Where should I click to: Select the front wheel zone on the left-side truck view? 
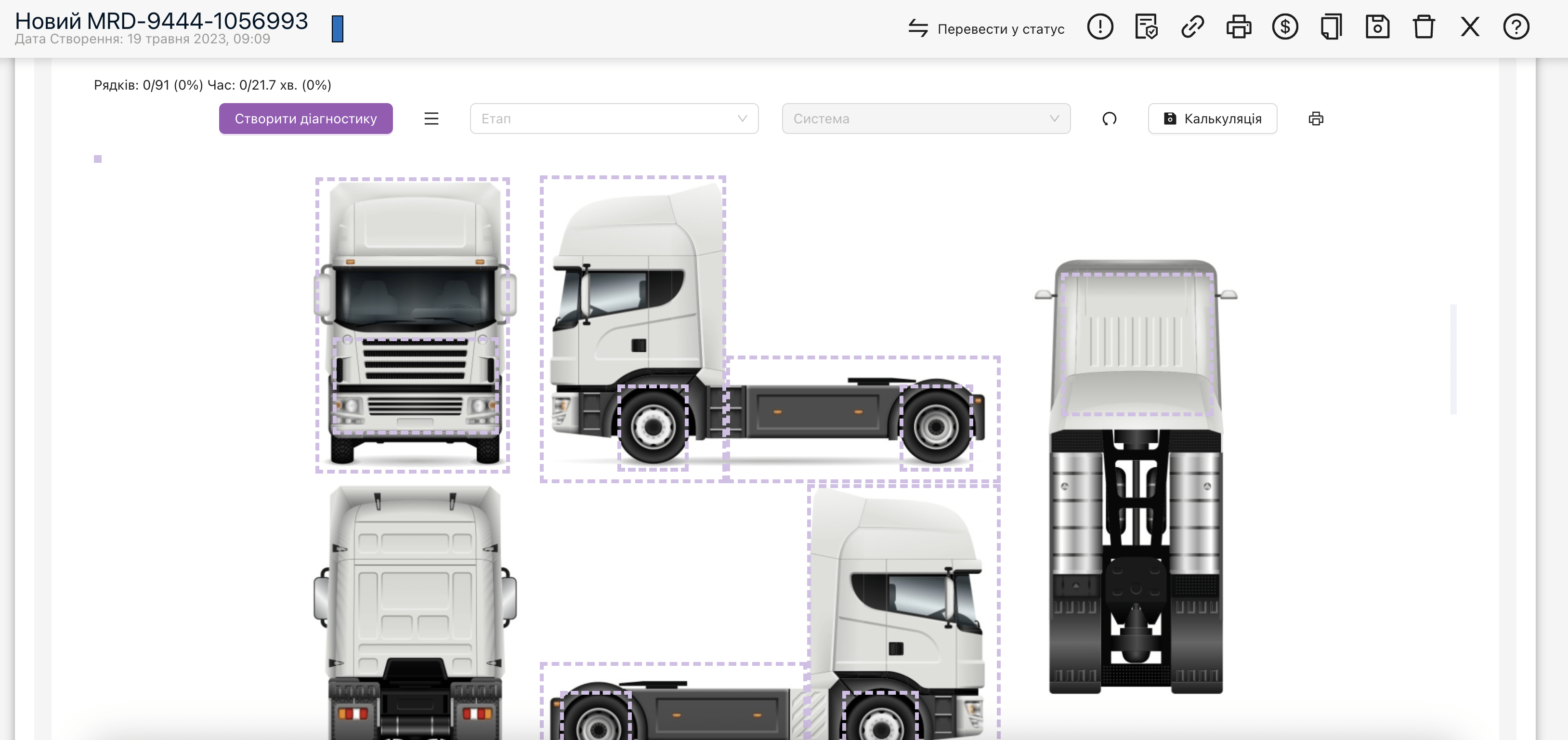coord(653,426)
